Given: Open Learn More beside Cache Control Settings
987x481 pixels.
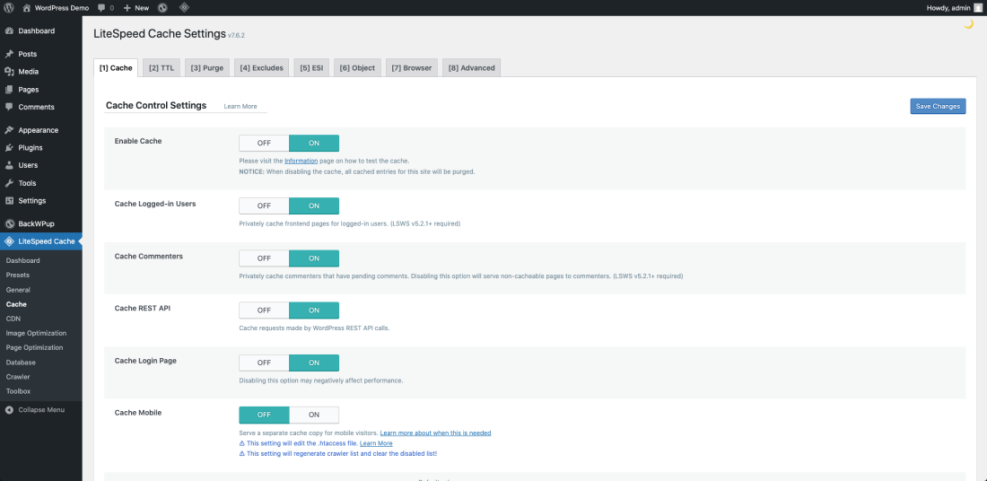Looking at the screenshot, I should (x=240, y=106).
